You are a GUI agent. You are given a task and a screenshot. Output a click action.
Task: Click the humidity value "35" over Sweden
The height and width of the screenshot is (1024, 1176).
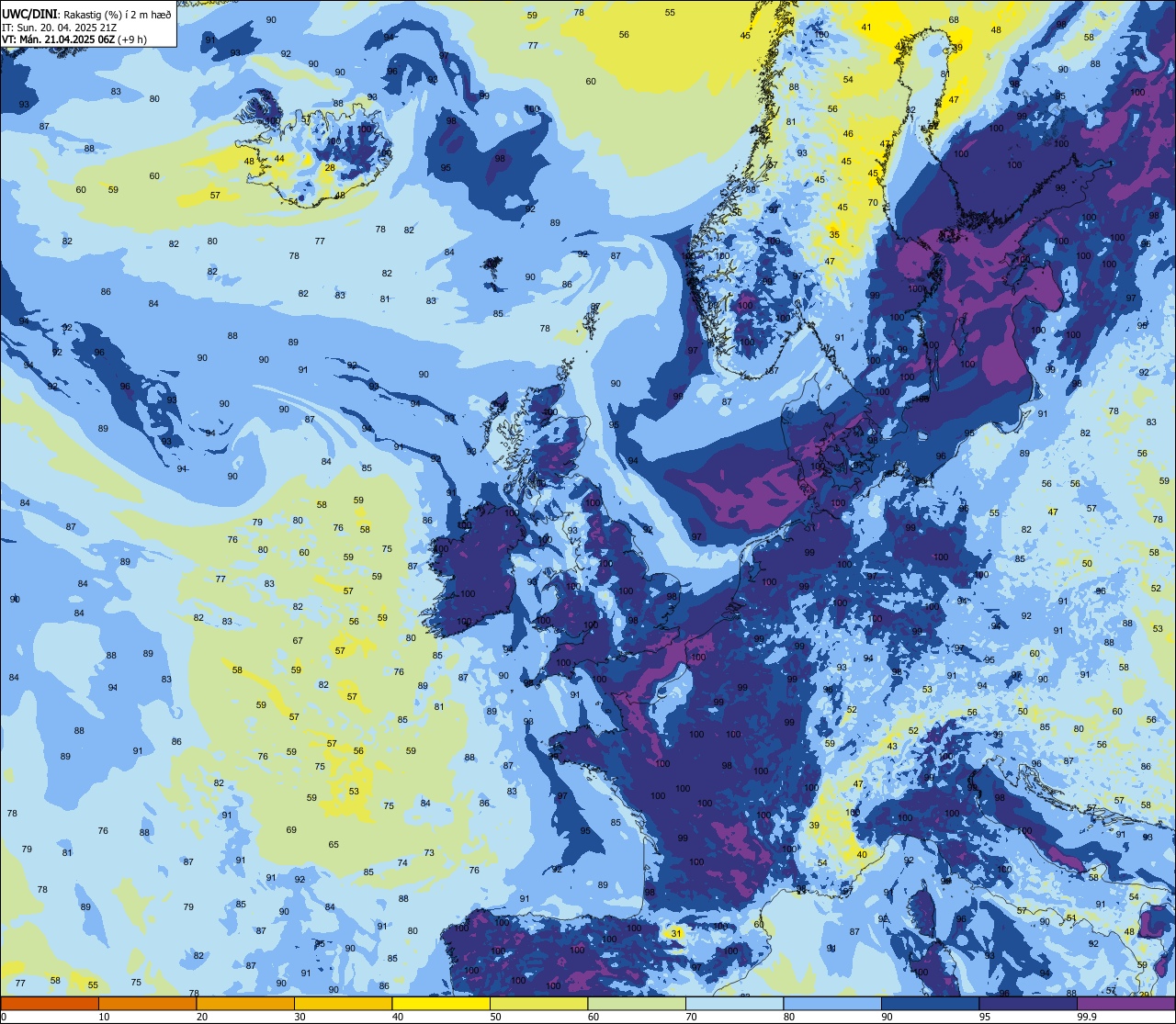(x=834, y=234)
